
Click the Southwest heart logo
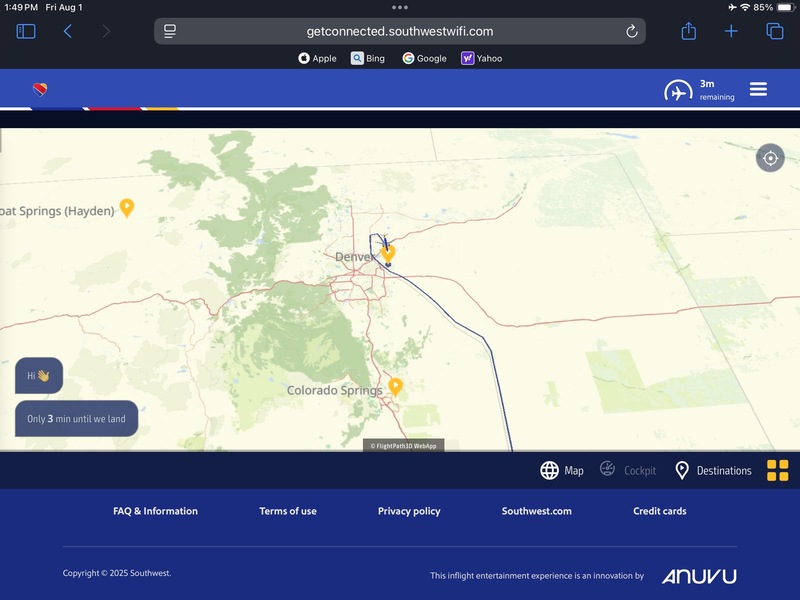pos(40,90)
